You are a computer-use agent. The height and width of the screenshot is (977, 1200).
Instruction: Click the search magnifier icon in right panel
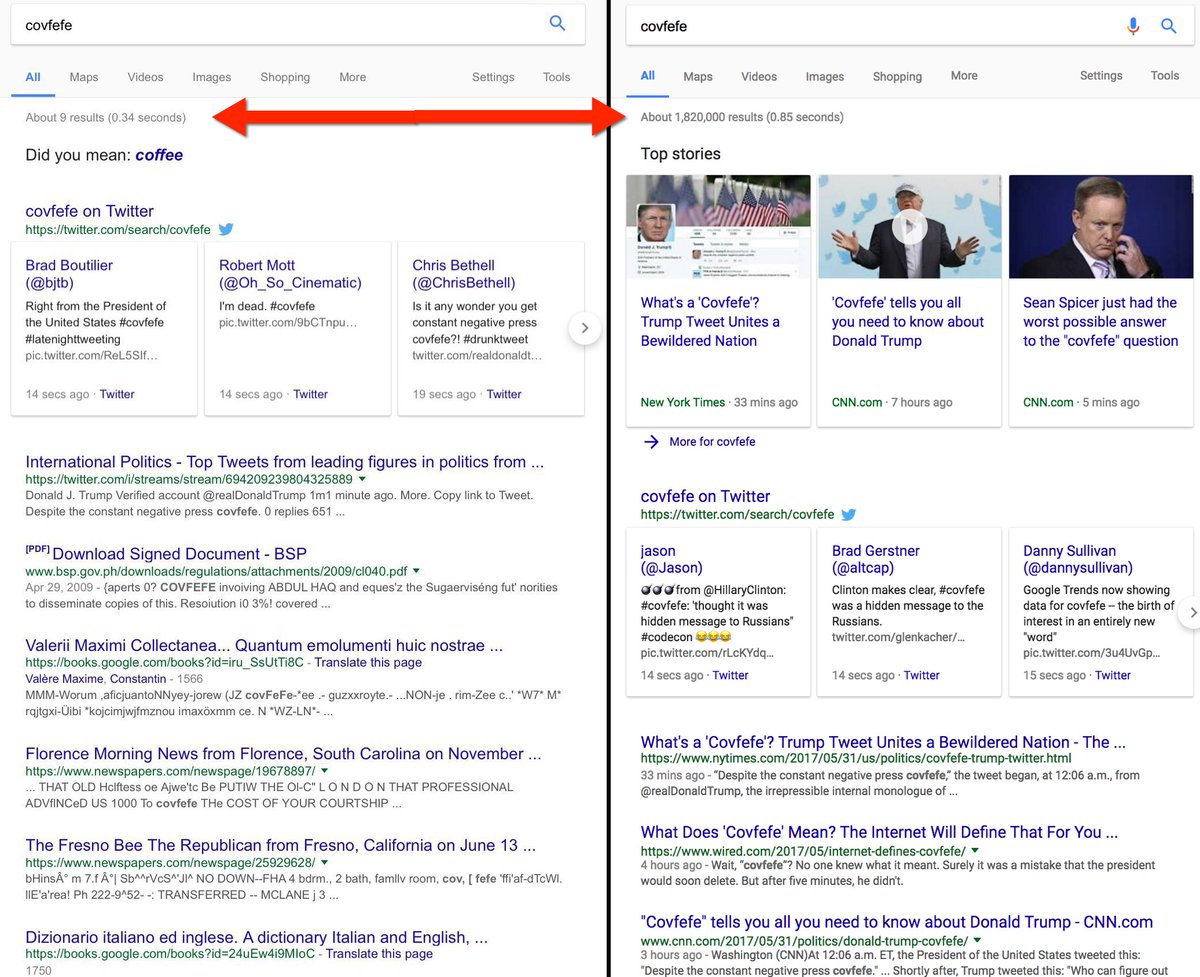[1168, 26]
